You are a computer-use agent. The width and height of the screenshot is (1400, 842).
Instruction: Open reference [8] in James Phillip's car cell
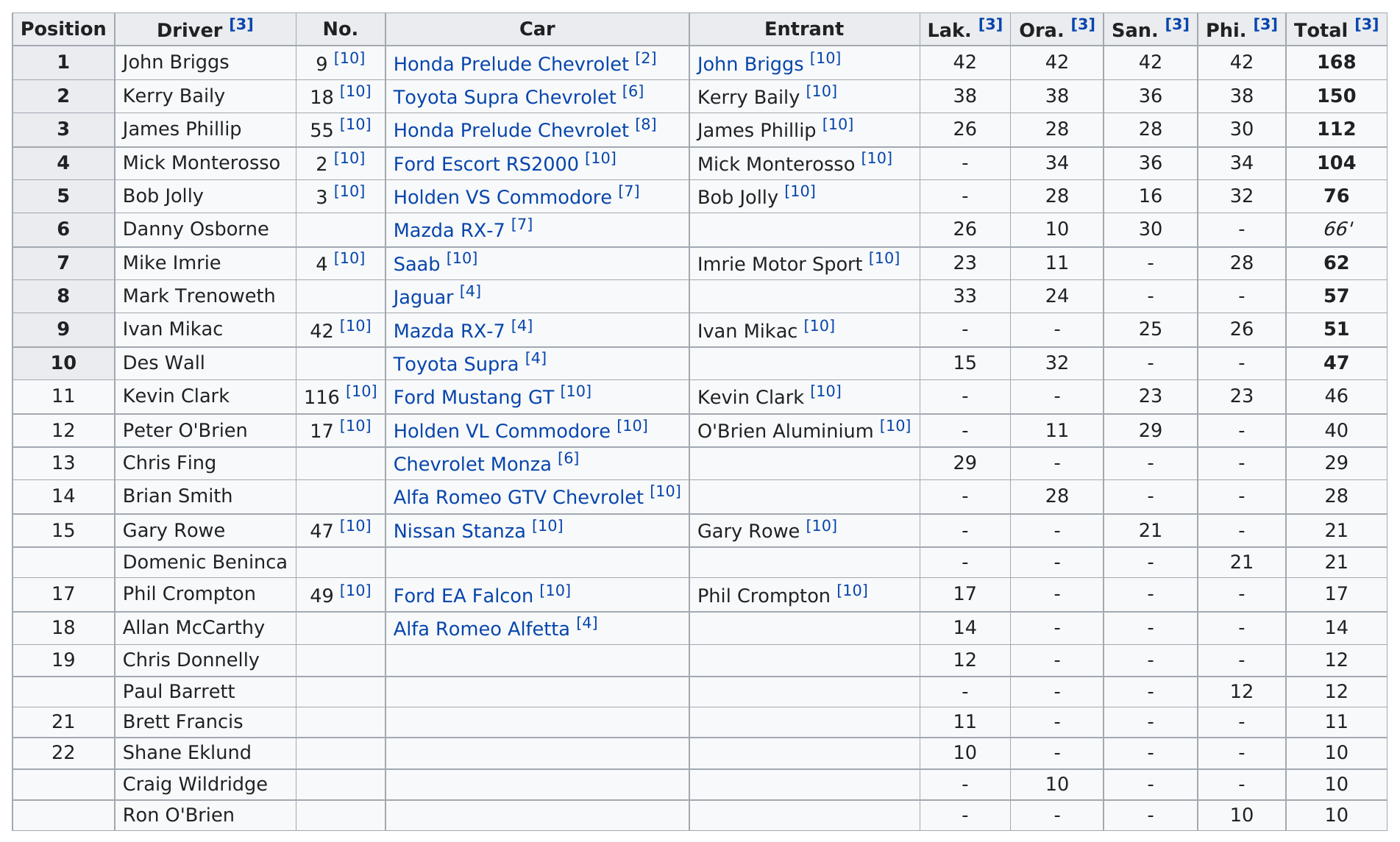click(646, 124)
